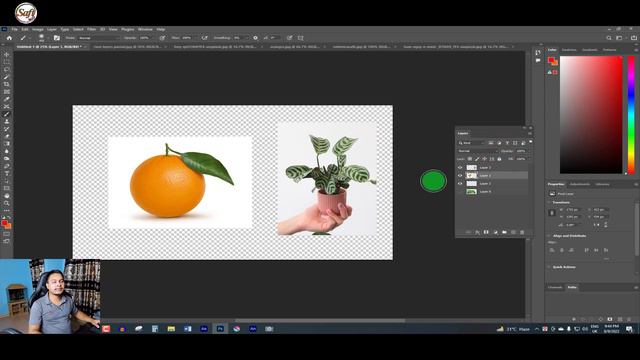
Task: Create new fill or adjustment layer
Action: click(496, 232)
